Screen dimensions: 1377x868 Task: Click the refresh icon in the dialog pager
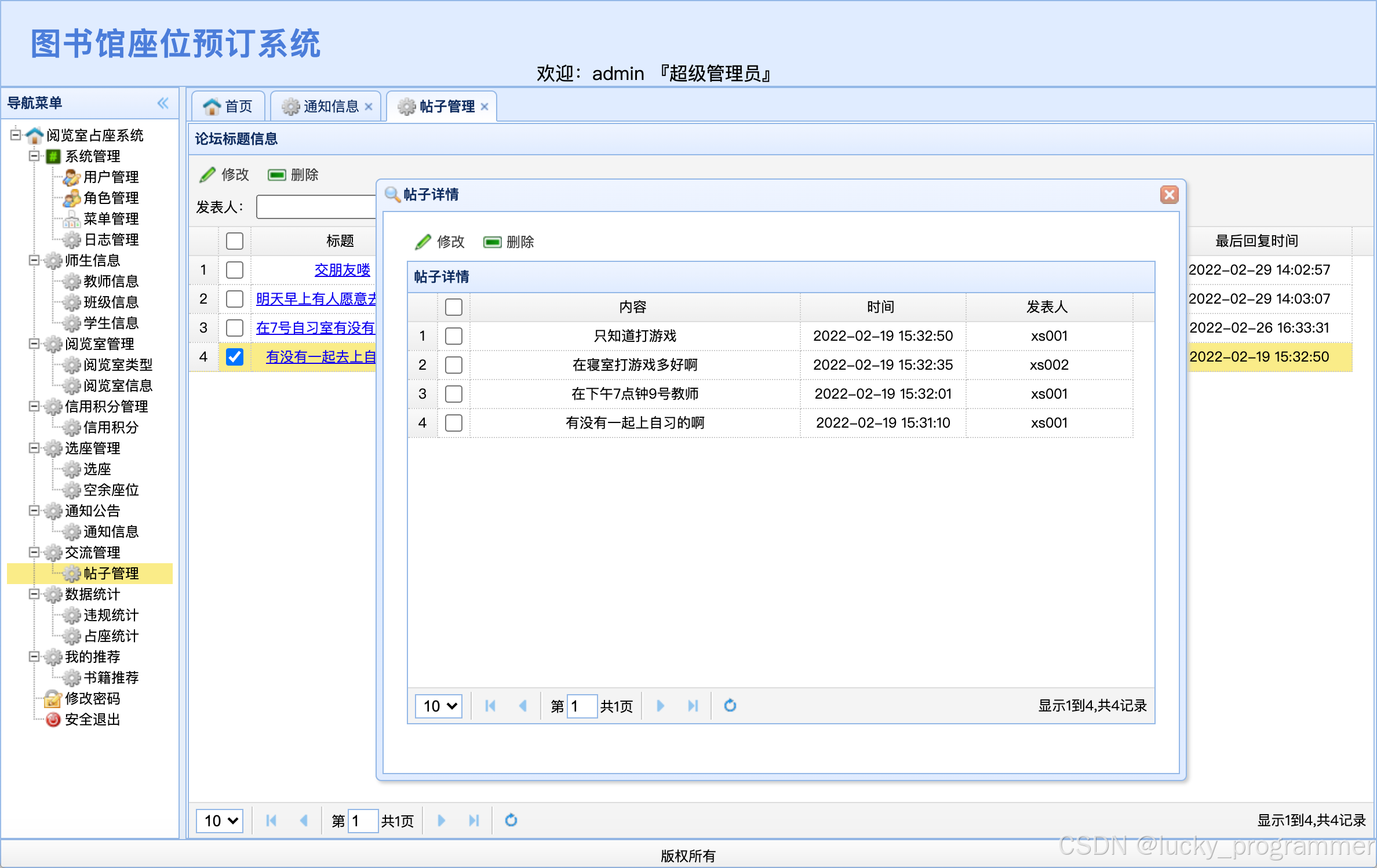[730, 705]
